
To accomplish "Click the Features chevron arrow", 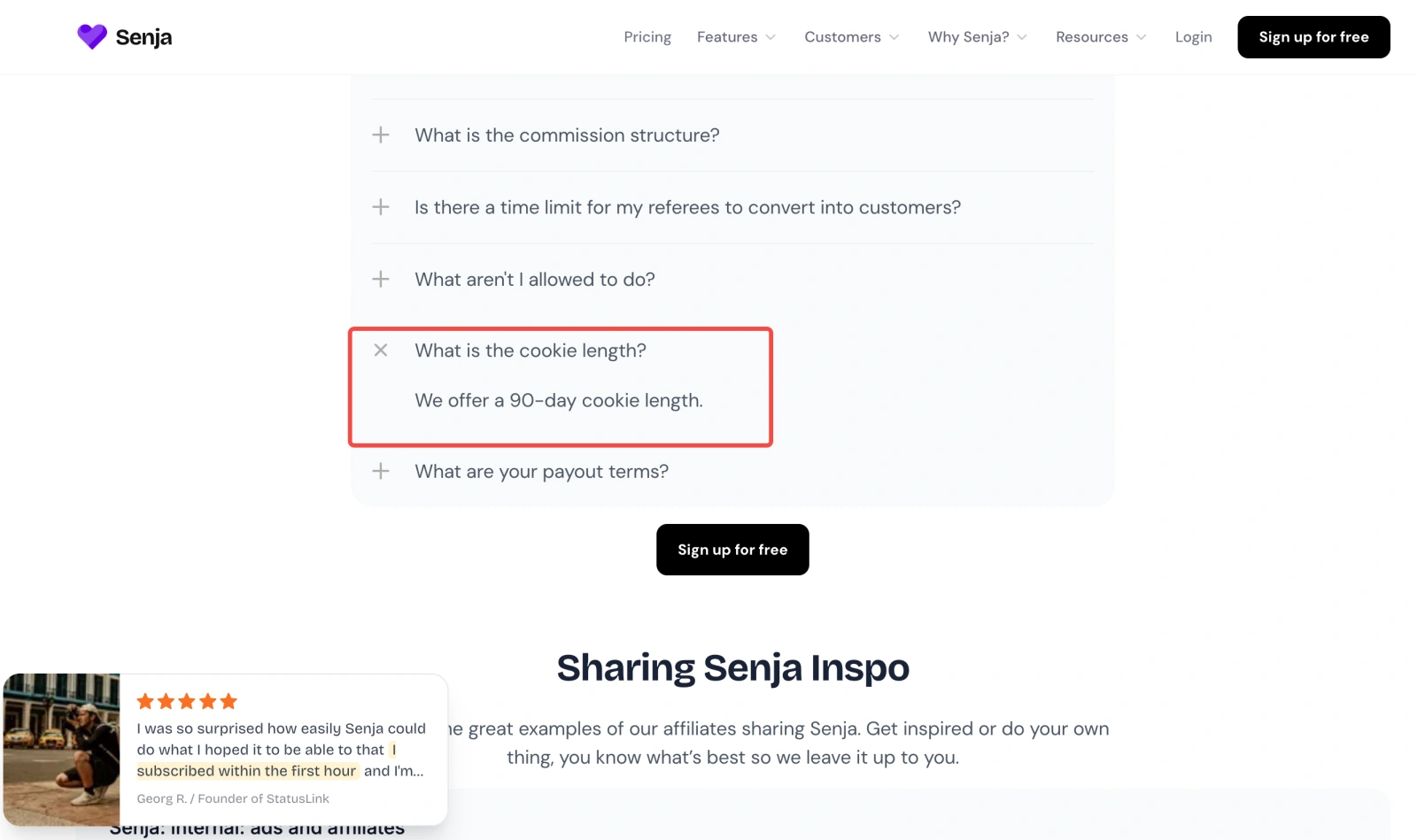I will click(x=770, y=37).
